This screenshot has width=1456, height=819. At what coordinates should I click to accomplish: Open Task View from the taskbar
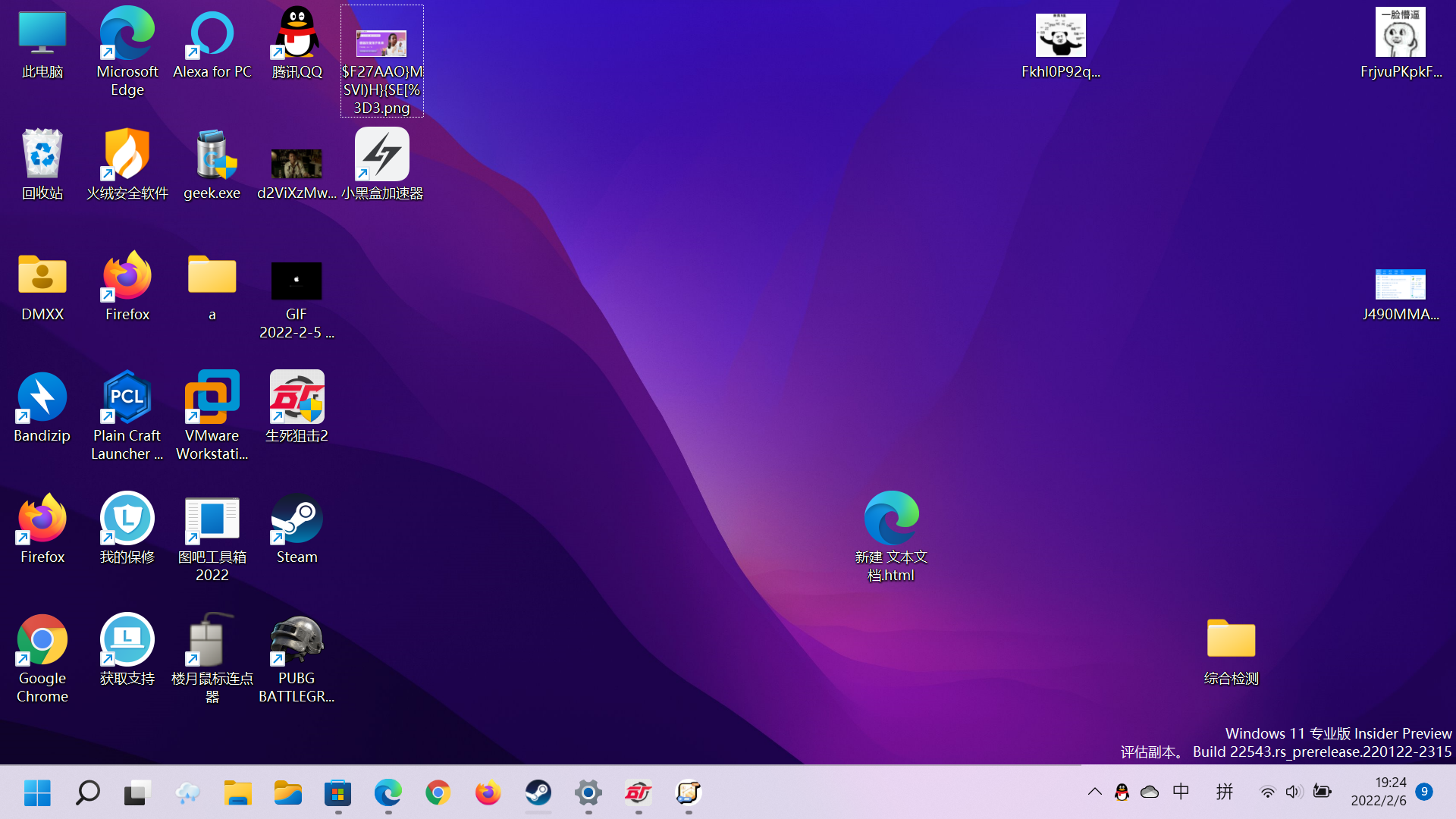pyautogui.click(x=137, y=792)
